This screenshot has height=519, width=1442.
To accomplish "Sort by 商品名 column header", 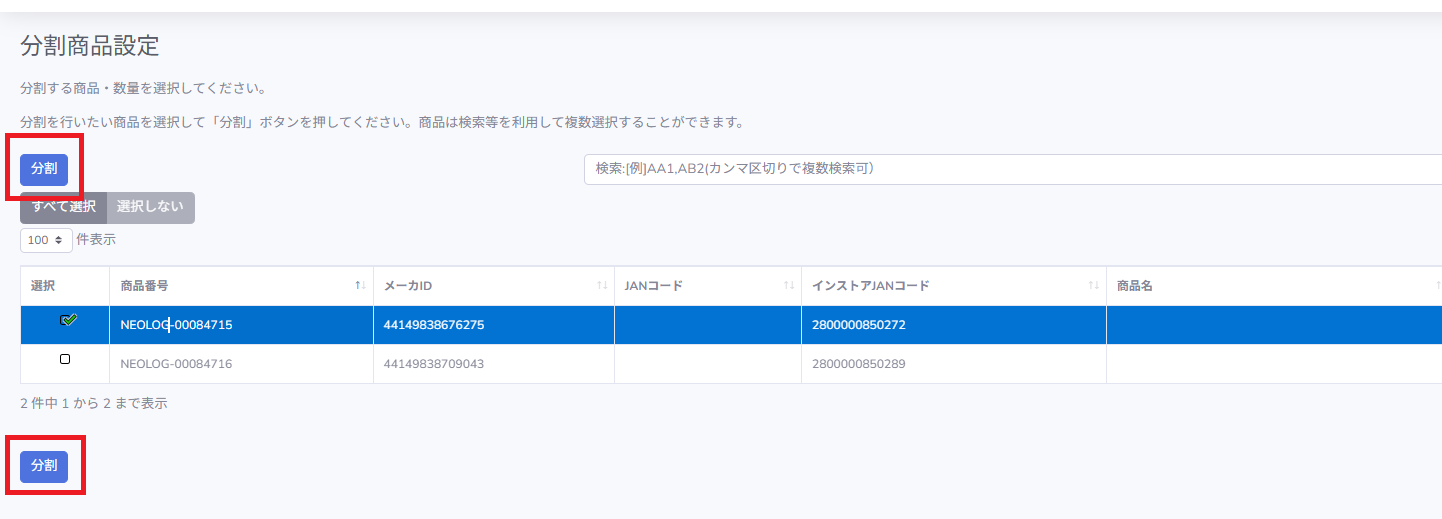I will tap(1274, 286).
